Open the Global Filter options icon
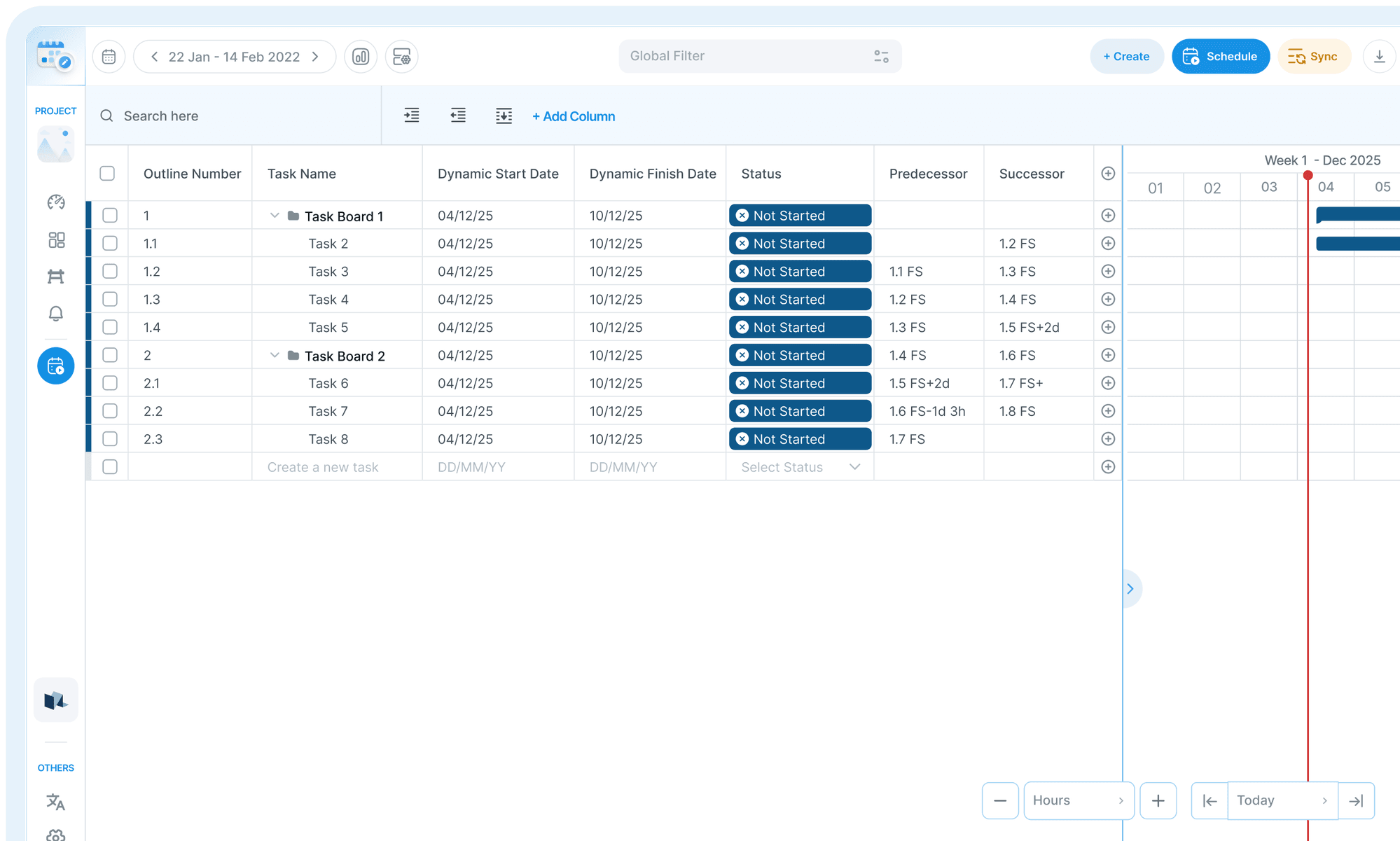This screenshot has width=1400, height=841. click(881, 57)
